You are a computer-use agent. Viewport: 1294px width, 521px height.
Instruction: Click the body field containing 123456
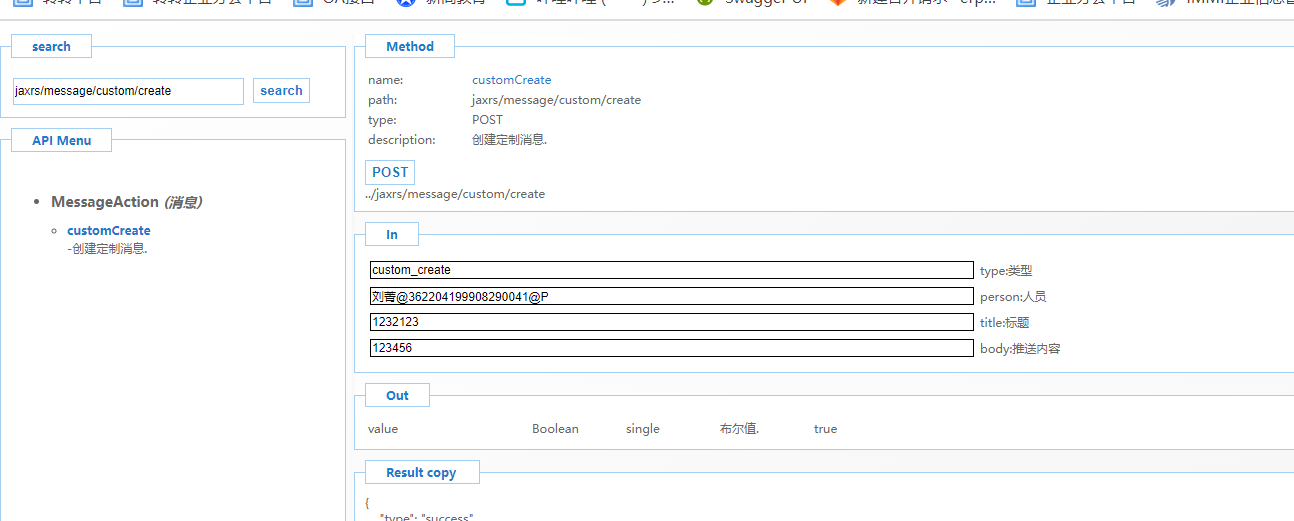[671, 348]
